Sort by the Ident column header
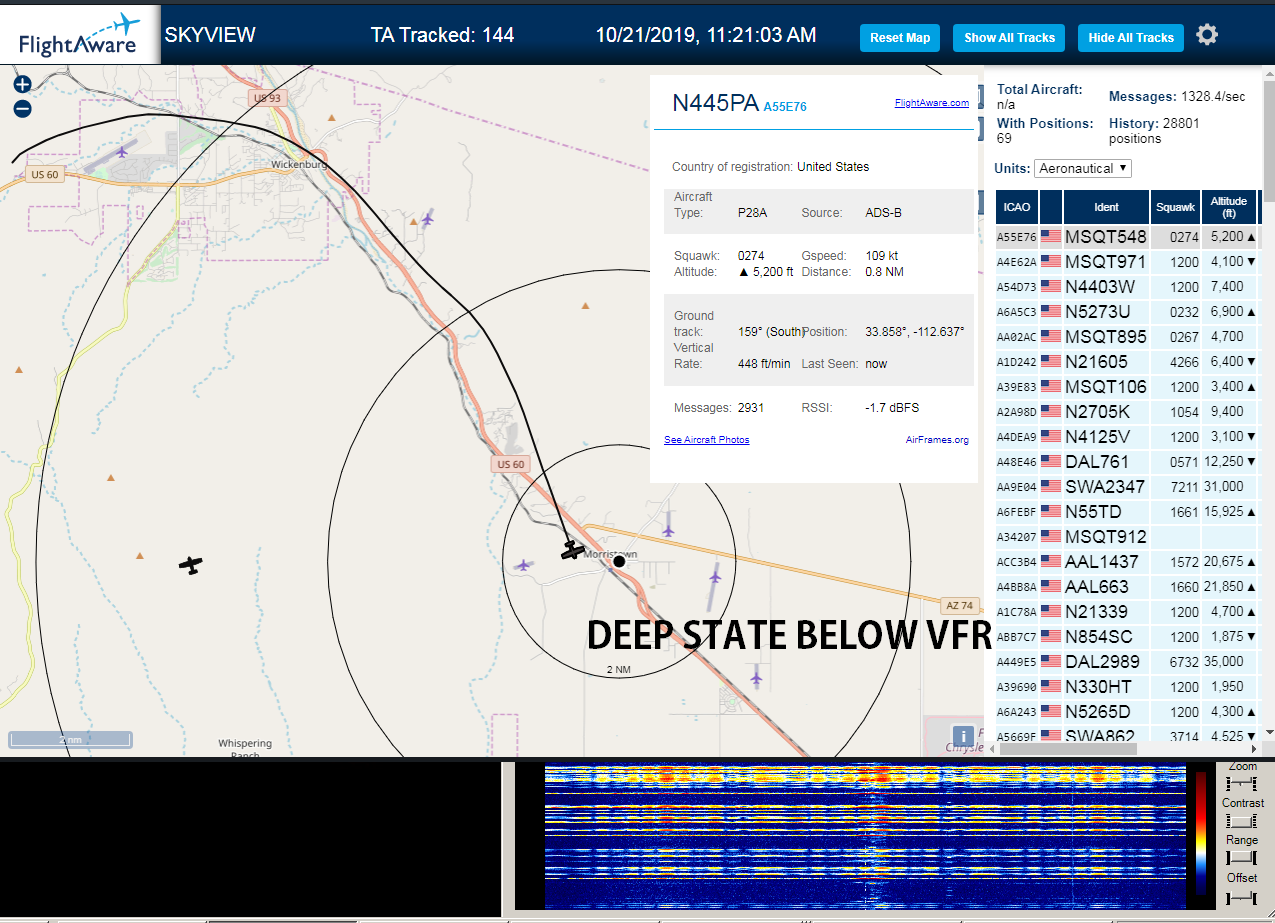1275x923 pixels. (x=1106, y=207)
